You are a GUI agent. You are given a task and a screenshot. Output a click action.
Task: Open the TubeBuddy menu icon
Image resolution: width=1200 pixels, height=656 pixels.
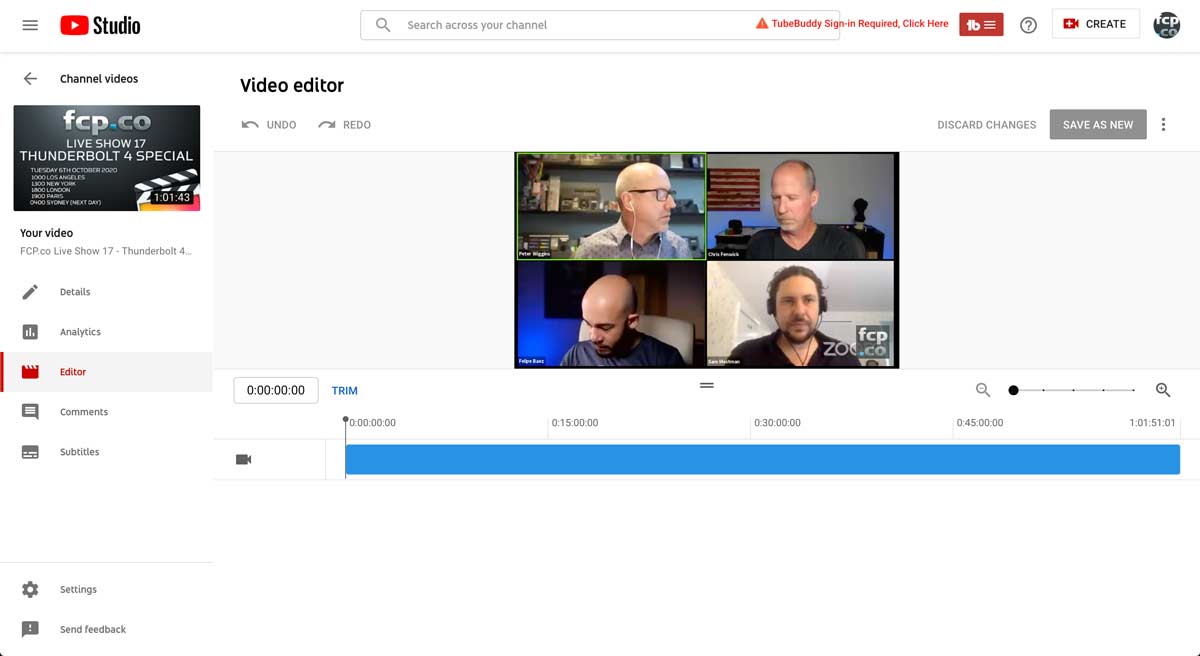[x=981, y=25]
